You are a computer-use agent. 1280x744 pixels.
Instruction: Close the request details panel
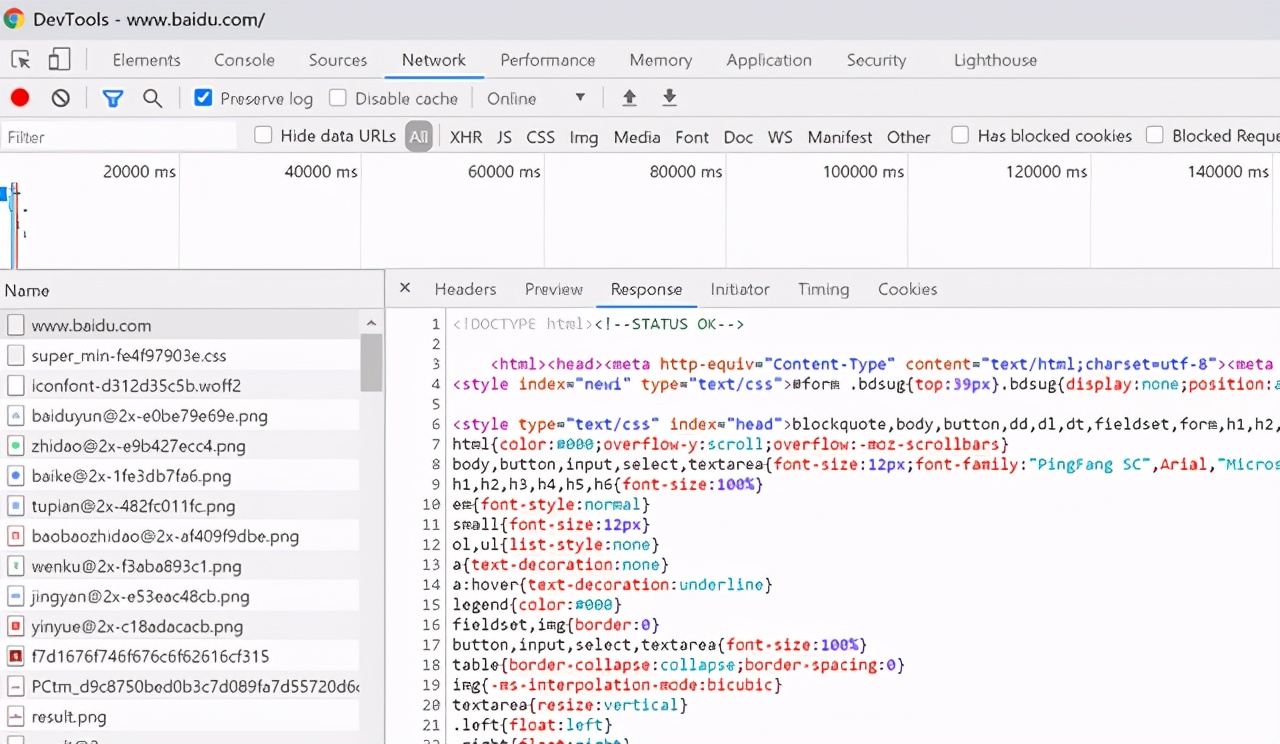coord(405,288)
